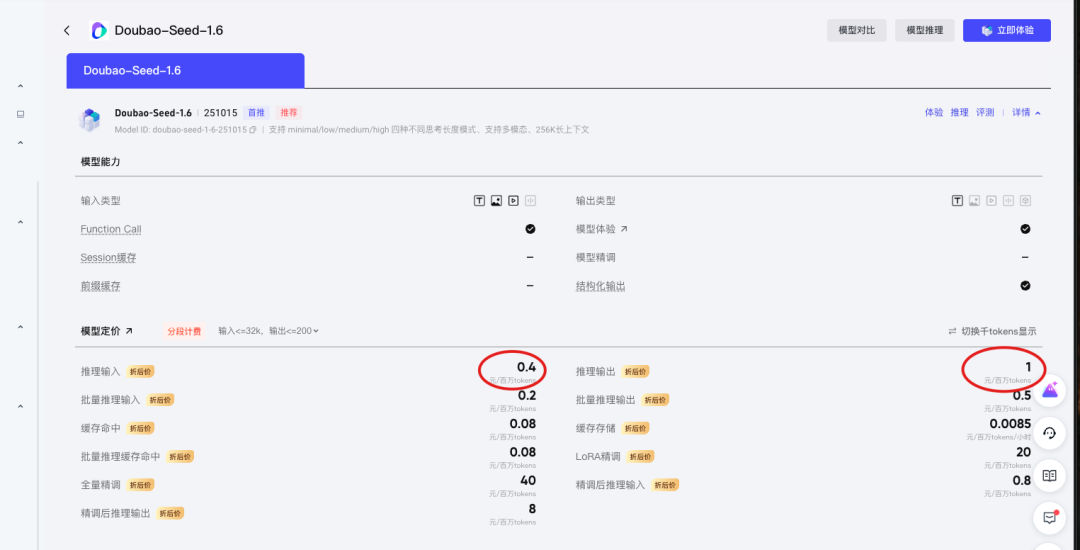Click the image input type icon
Viewport: 1080px width, 550px height.
coord(496,201)
